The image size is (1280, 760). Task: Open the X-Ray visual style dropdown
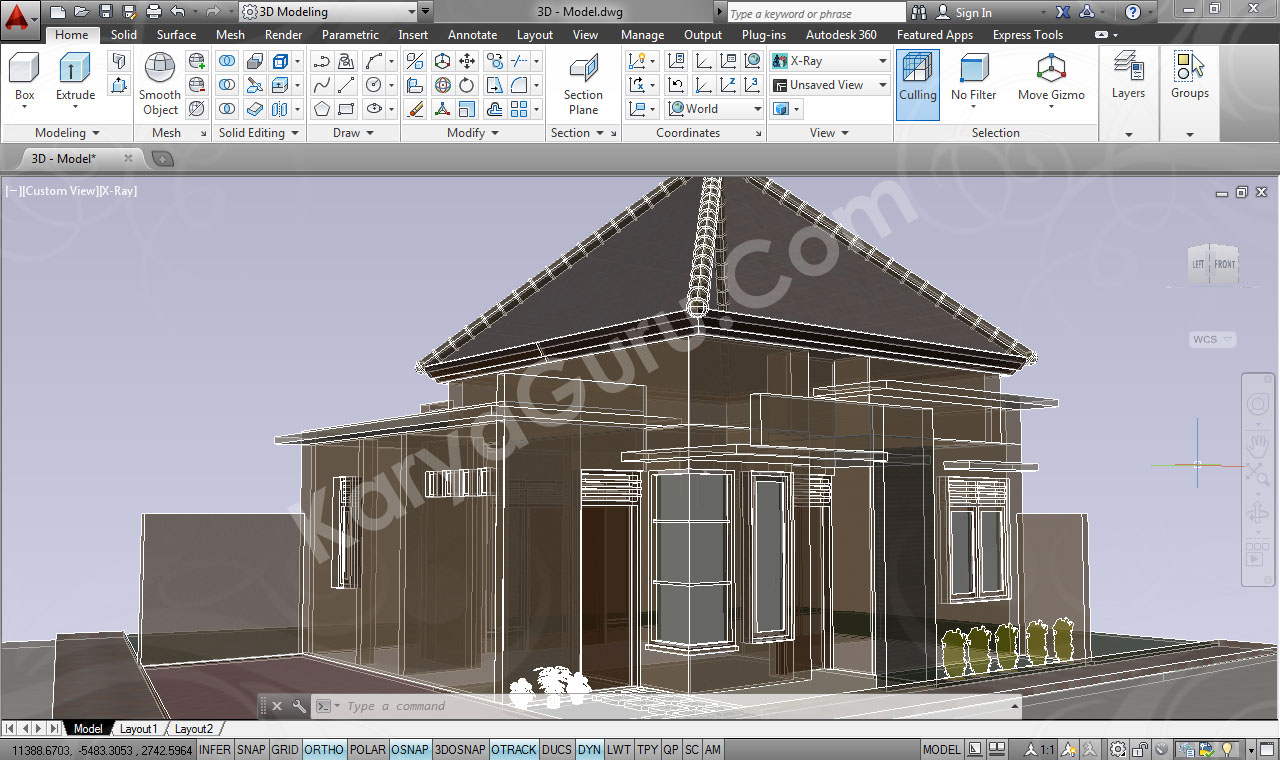point(830,61)
